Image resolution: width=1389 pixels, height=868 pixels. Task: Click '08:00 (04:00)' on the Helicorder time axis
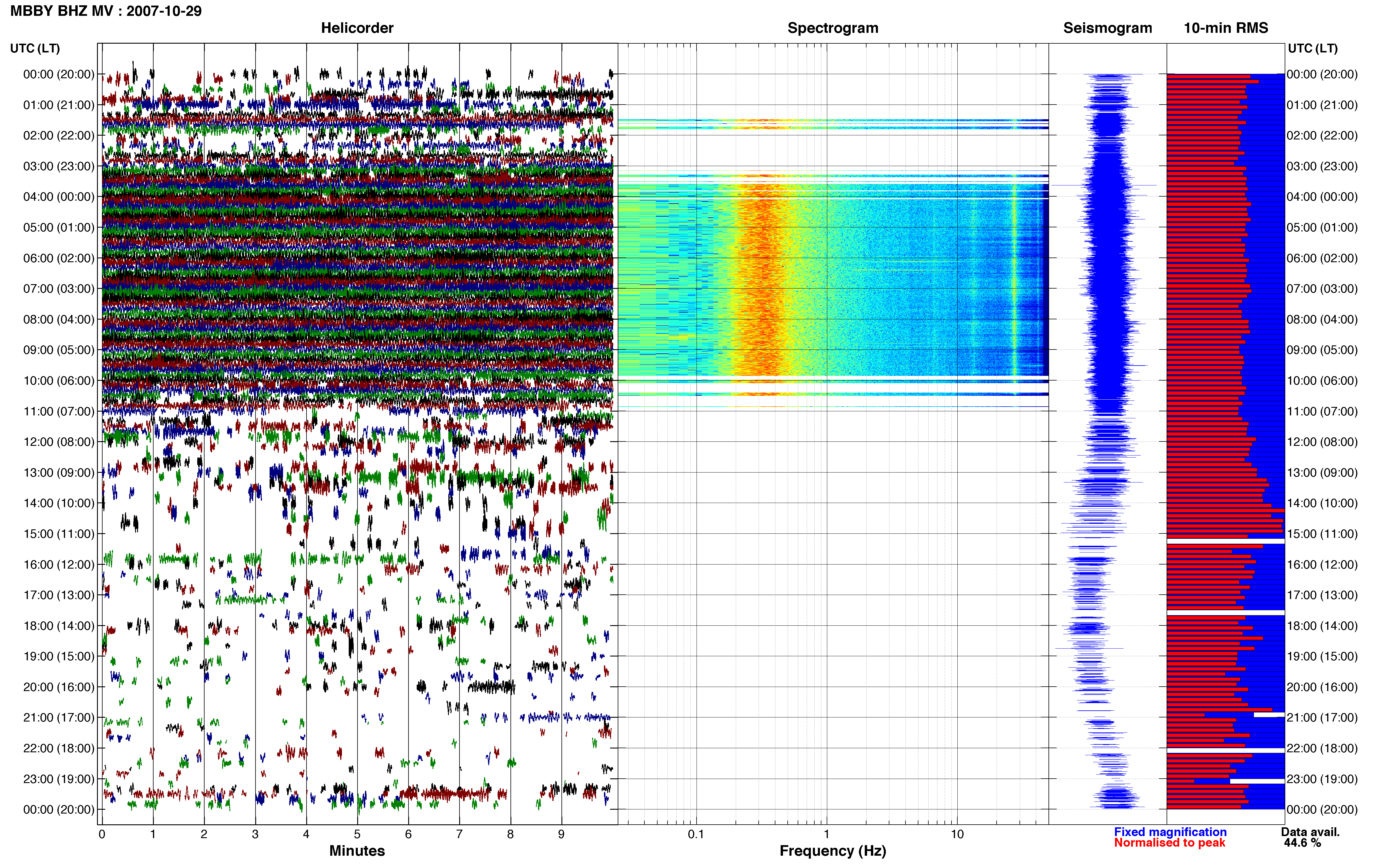(x=59, y=320)
